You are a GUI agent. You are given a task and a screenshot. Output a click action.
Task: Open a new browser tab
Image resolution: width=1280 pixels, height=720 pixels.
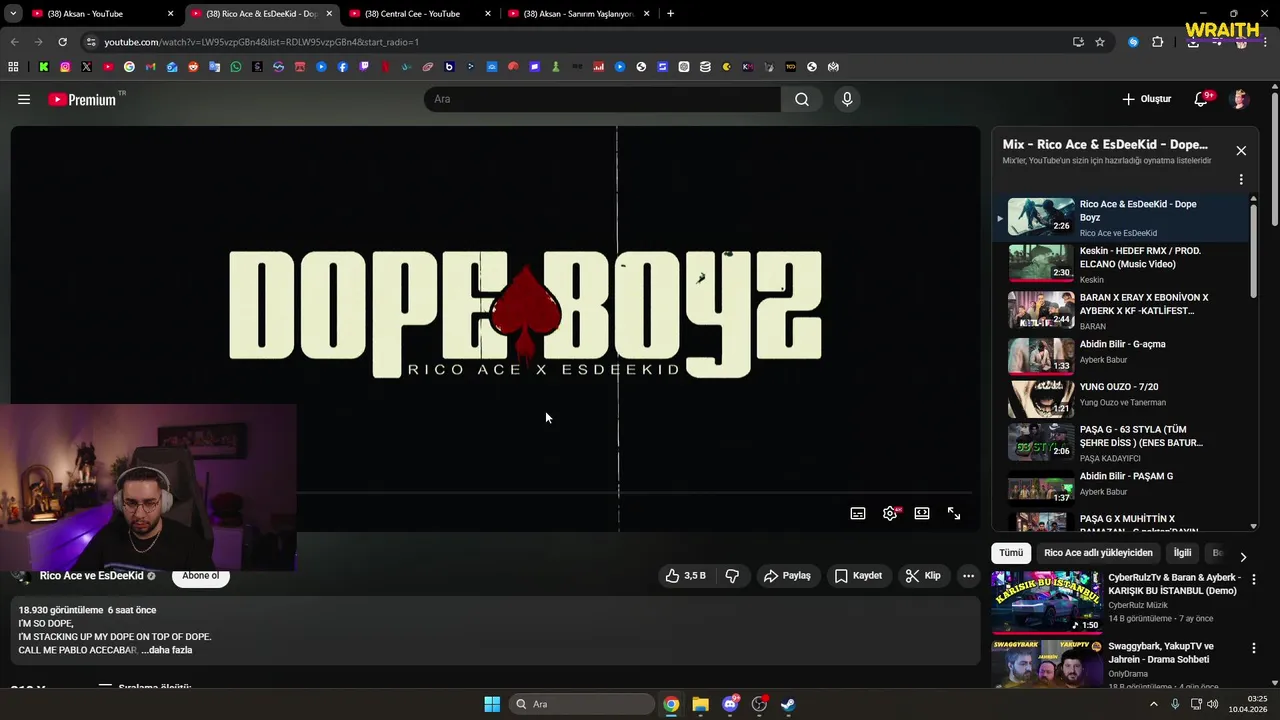[670, 14]
